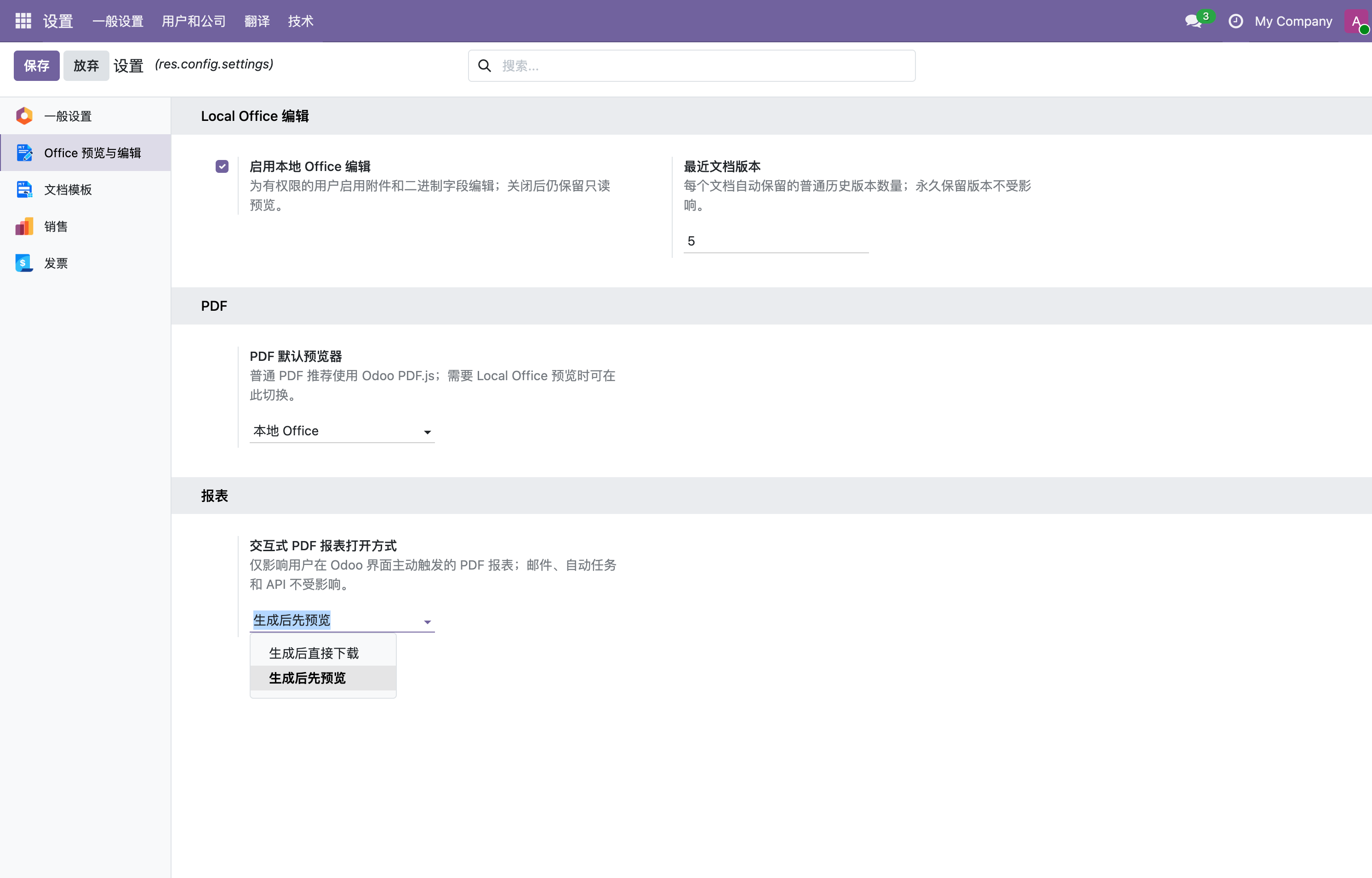Click the 保存 button
This screenshot has width=1372, height=878.
pos(36,66)
